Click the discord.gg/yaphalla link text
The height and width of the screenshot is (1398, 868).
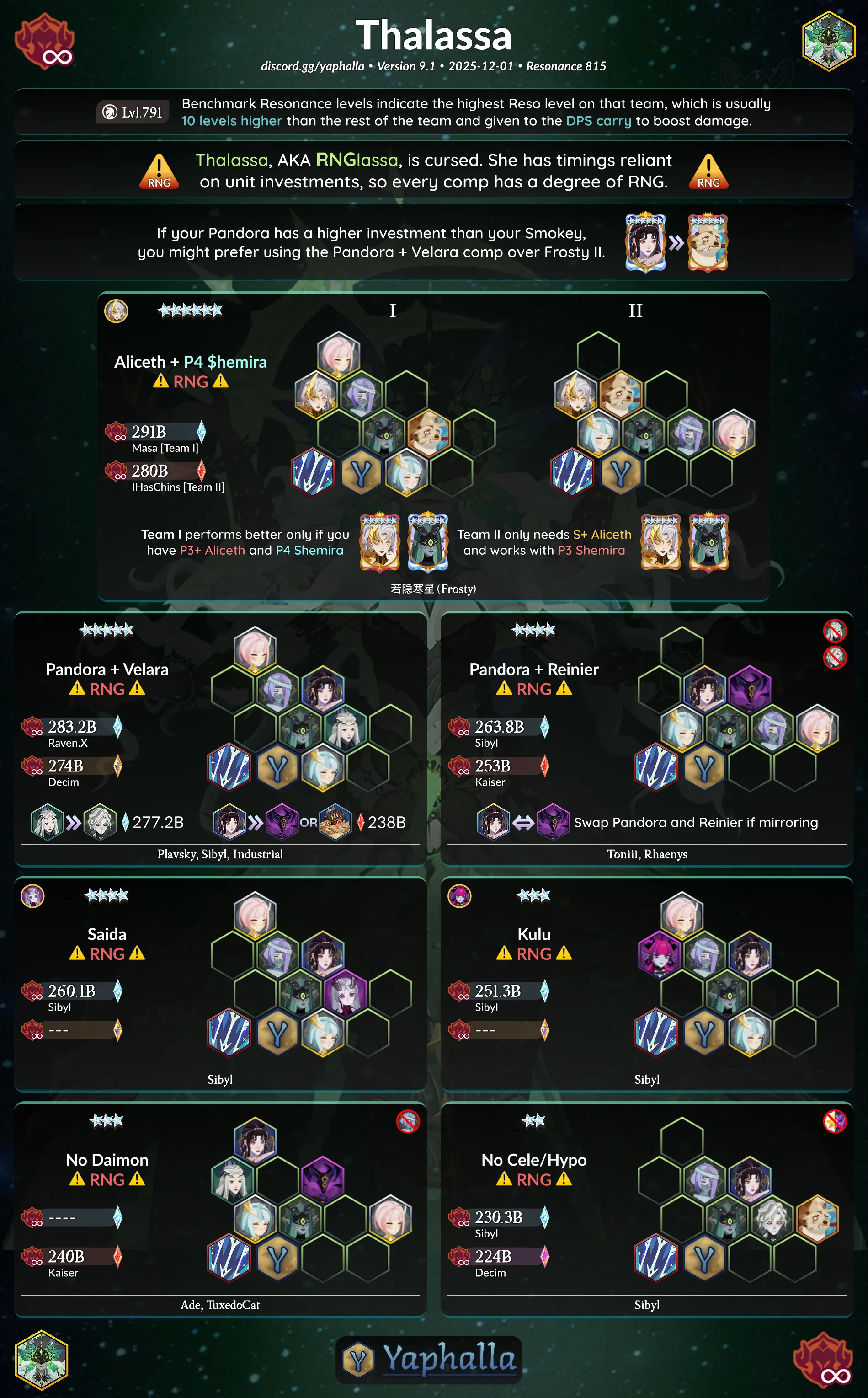click(x=312, y=67)
